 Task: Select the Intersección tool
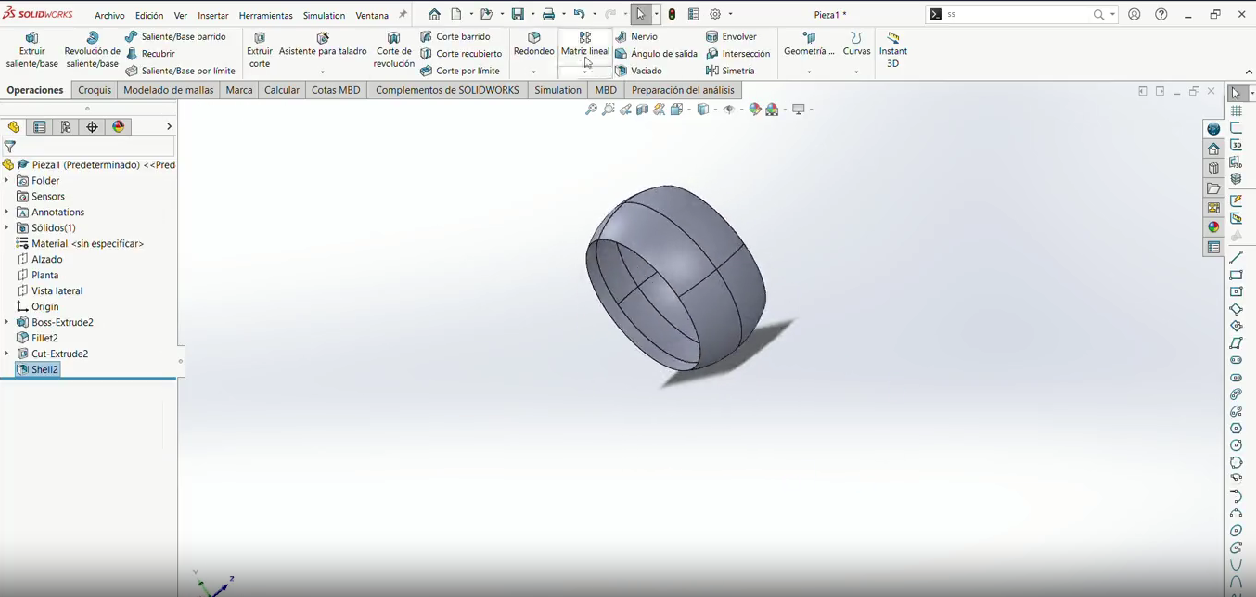click(x=738, y=54)
